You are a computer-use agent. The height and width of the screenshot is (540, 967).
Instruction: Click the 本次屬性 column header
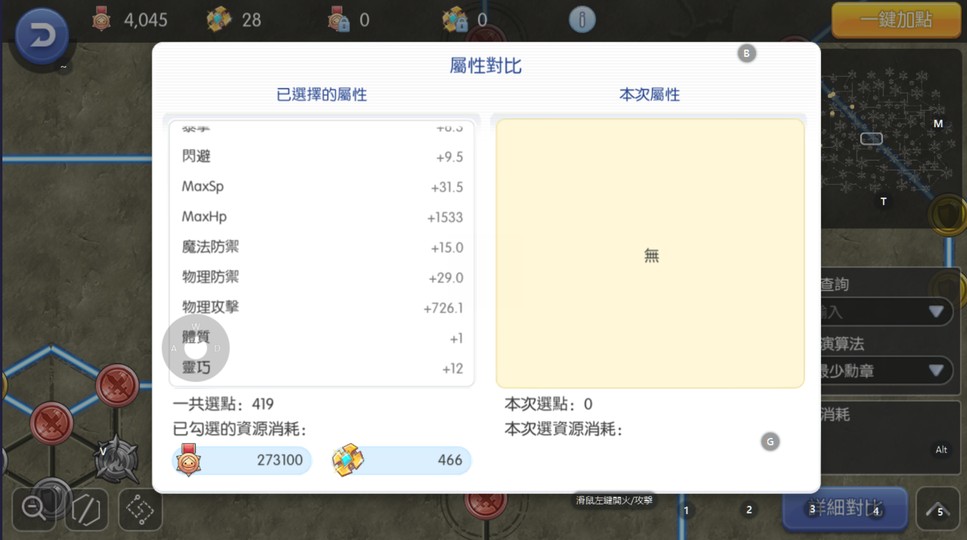[649, 94]
